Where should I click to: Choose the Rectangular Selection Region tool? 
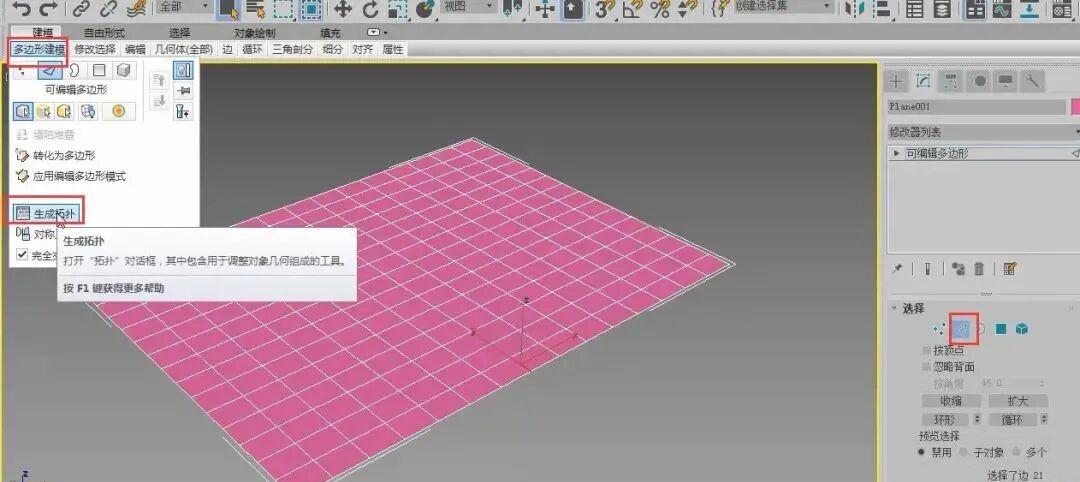click(282, 8)
